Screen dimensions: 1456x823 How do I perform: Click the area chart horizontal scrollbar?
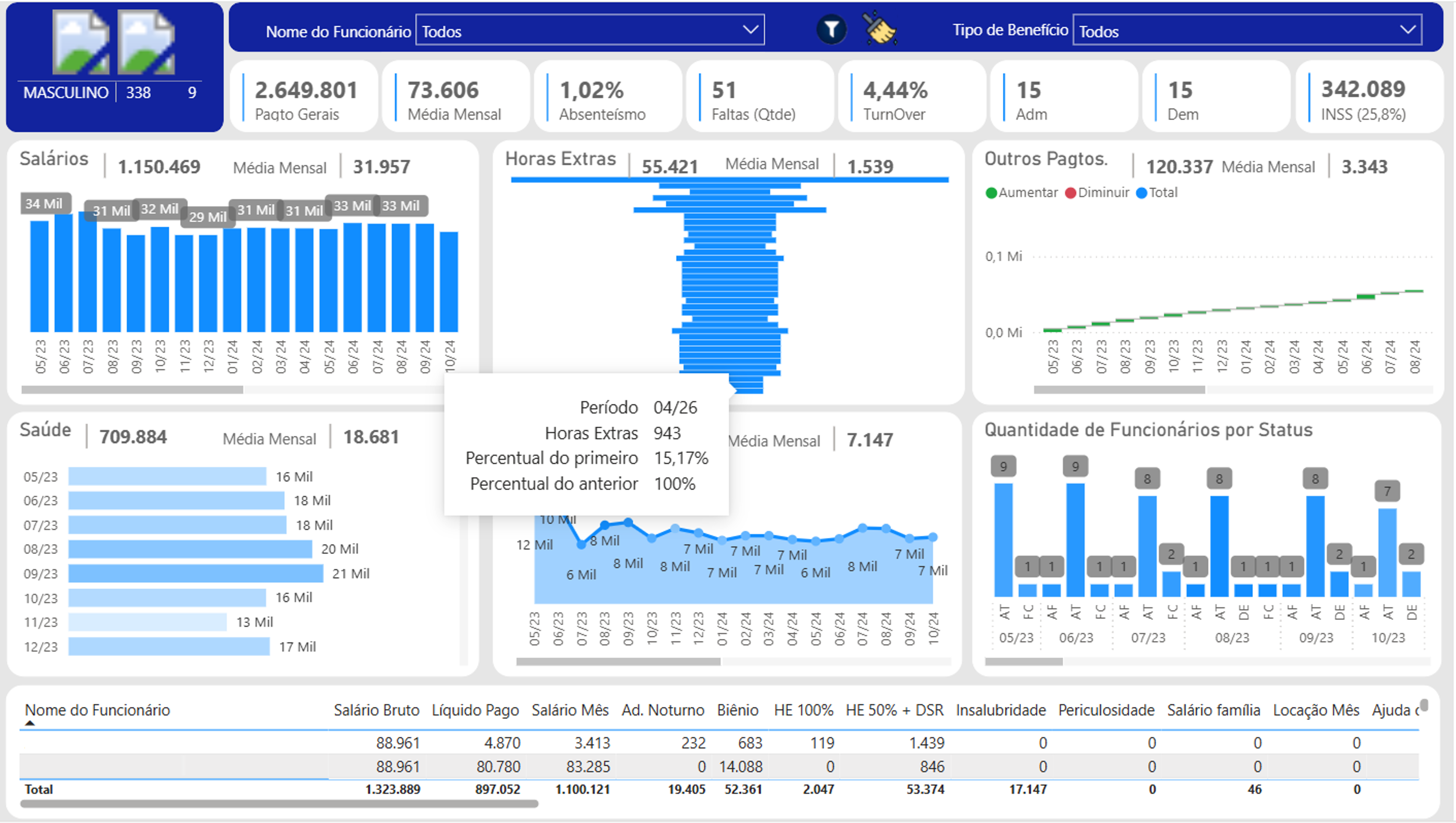click(x=618, y=661)
